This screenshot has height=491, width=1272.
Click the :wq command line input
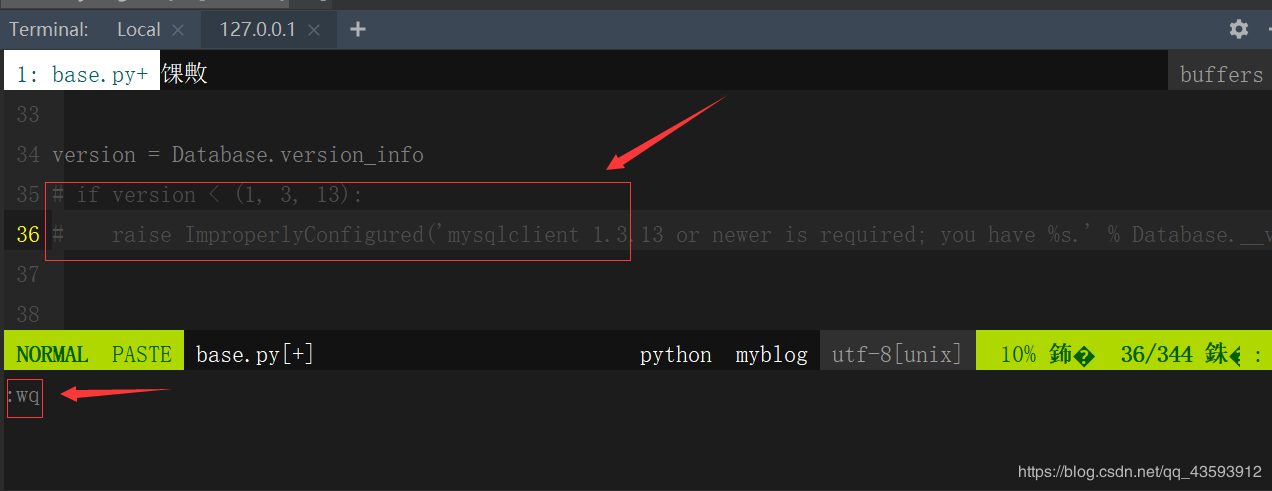coord(26,397)
